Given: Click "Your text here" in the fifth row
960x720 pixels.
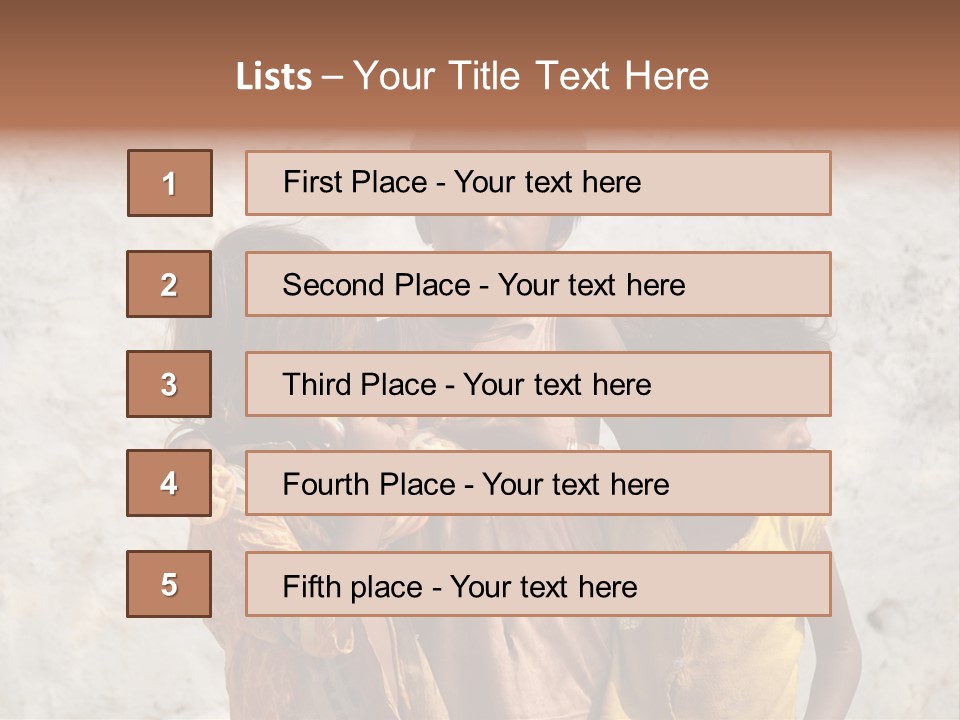Looking at the screenshot, I should click(x=543, y=586).
